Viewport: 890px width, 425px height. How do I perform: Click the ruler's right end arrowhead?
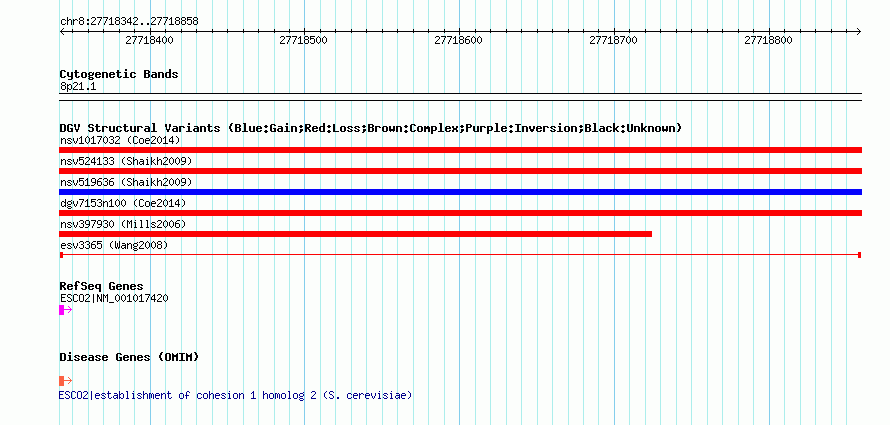point(859,31)
